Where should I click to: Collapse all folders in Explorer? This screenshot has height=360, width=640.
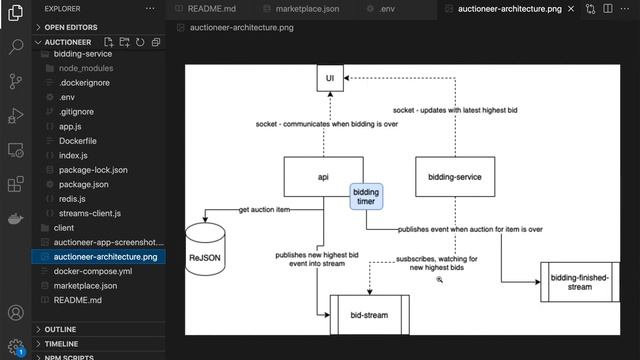[156, 42]
